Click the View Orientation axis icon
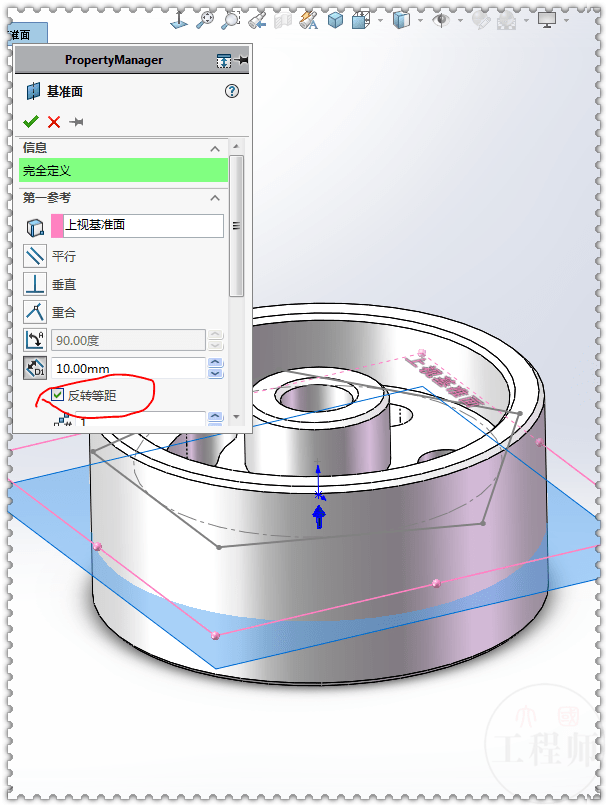The image size is (608, 807). pyautogui.click(x=179, y=20)
